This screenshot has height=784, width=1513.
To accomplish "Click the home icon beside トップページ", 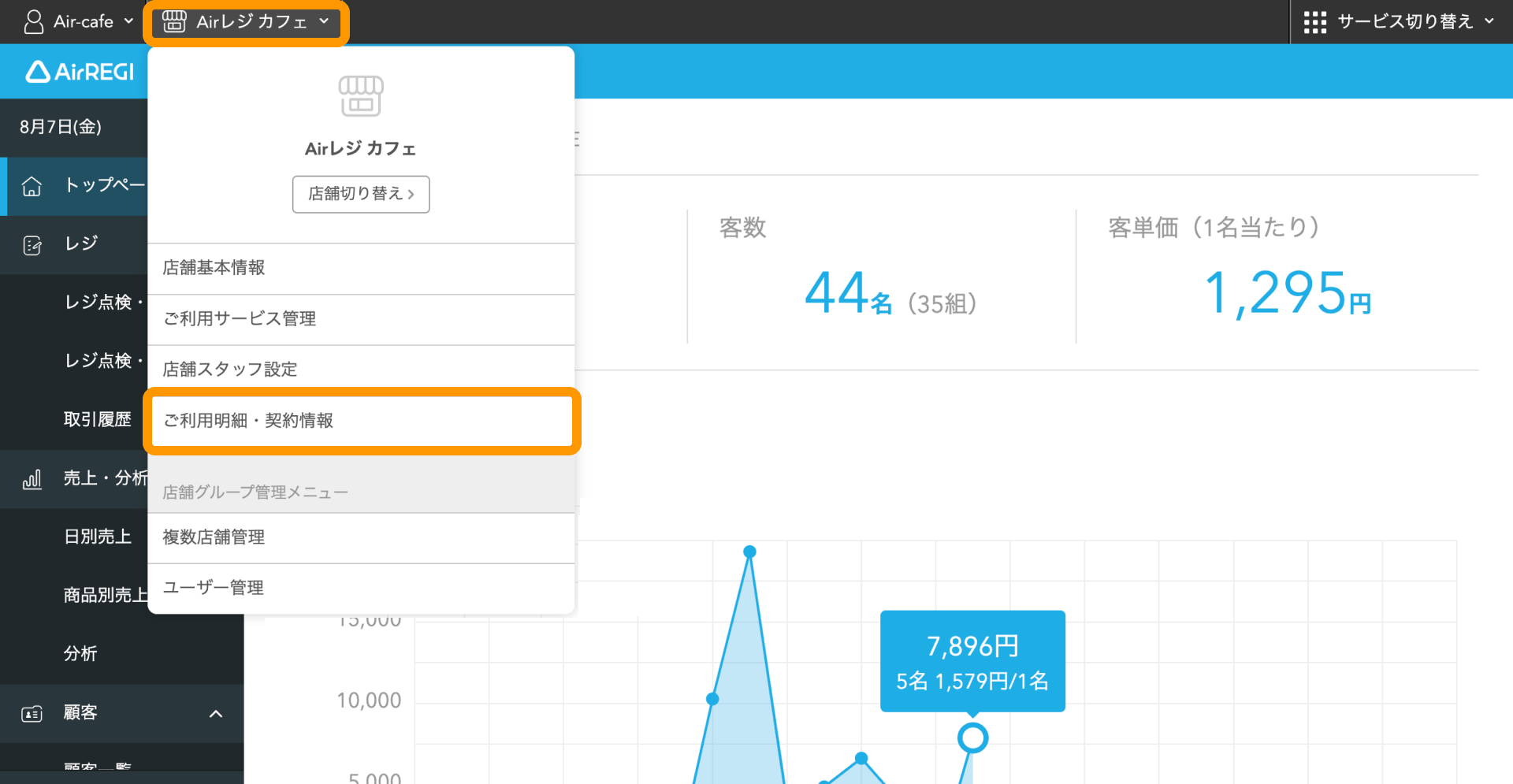I will tap(32, 186).
